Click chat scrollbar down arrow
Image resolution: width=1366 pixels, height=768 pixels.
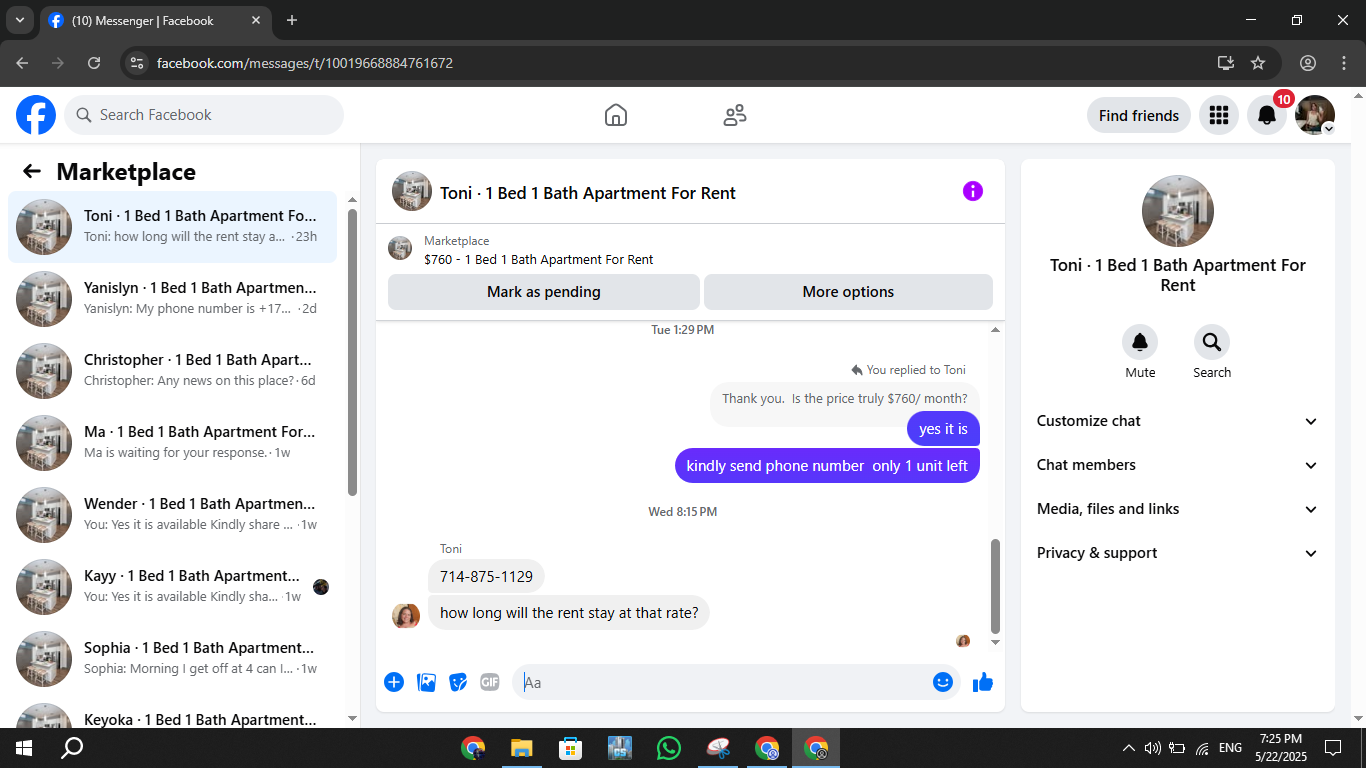[x=995, y=643]
